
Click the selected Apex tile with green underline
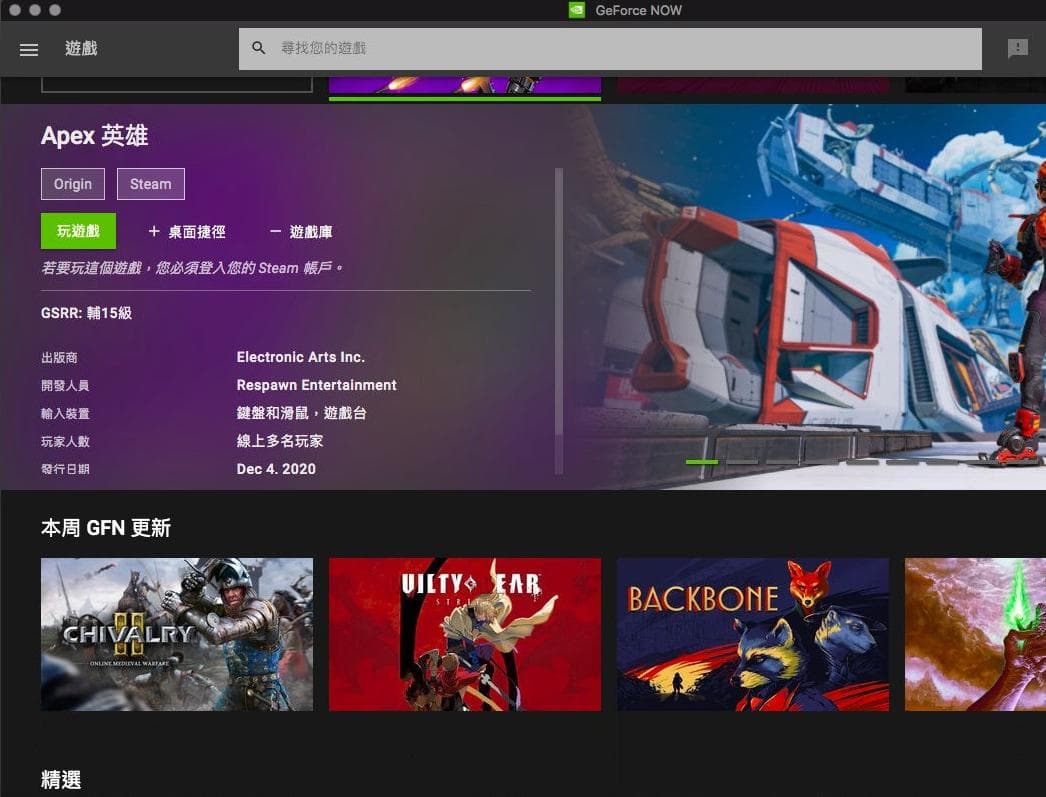tap(465, 88)
